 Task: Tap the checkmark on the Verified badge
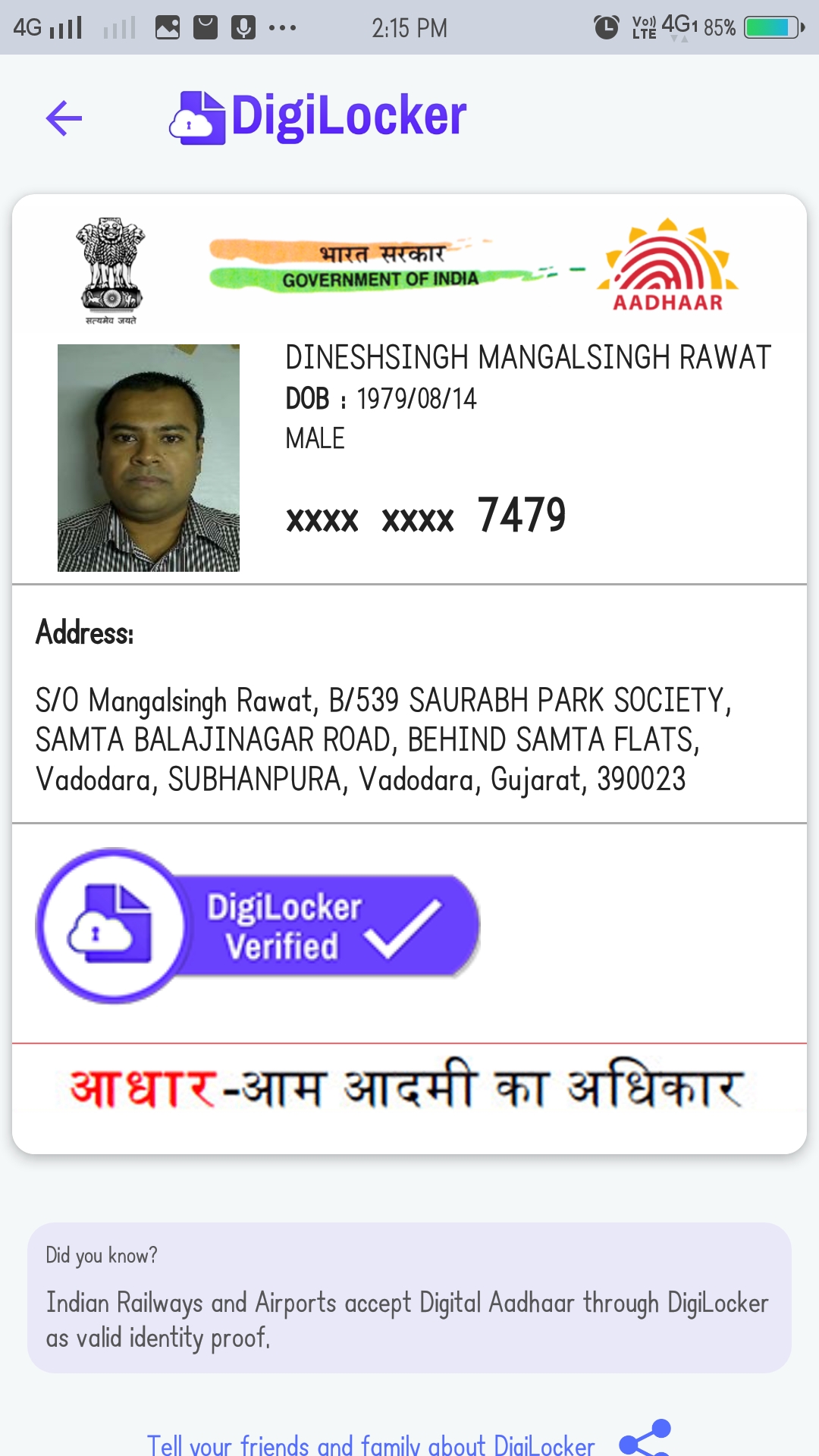click(x=403, y=928)
